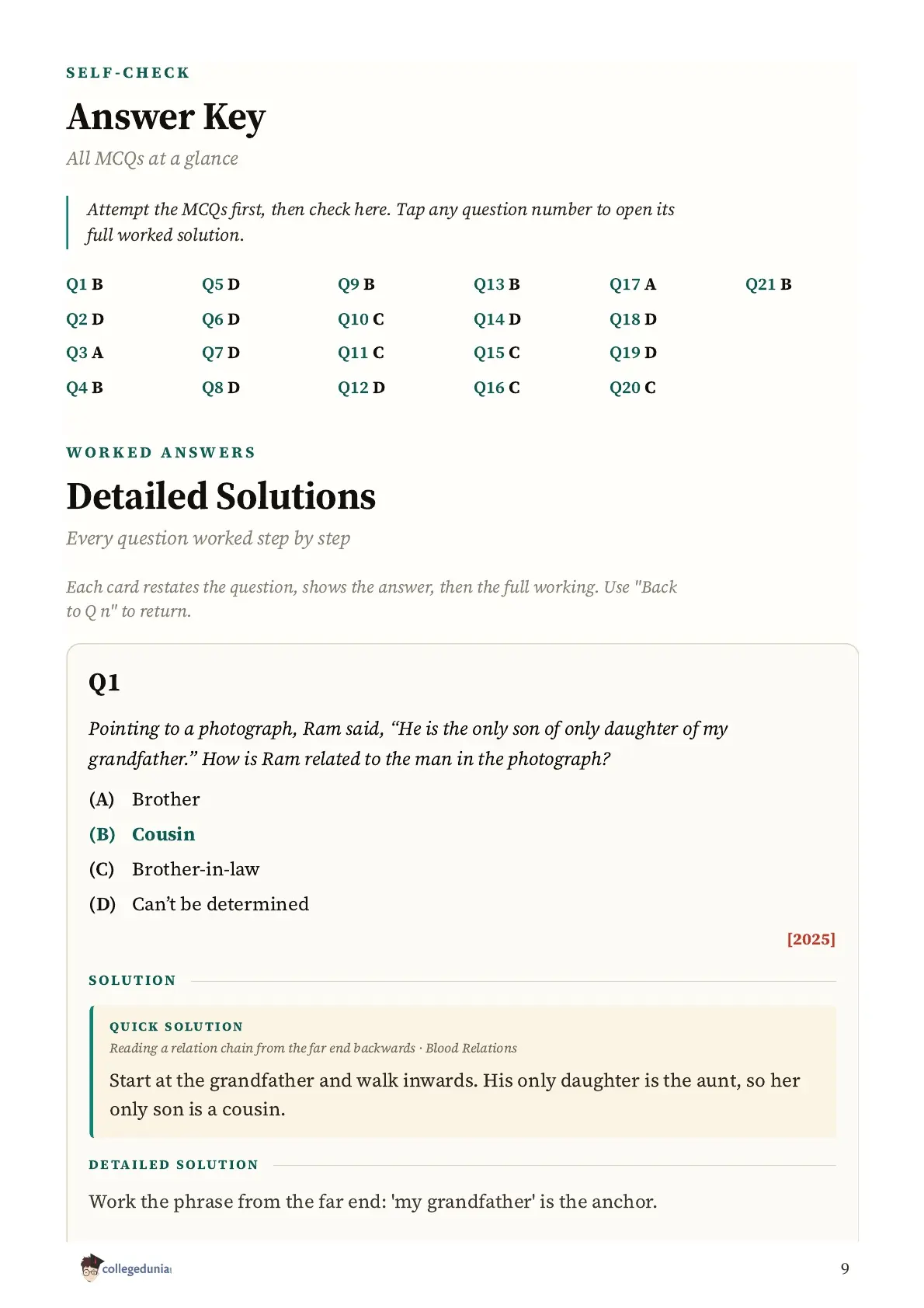
Task: Open the Q20 answer key link
Action: click(x=633, y=388)
